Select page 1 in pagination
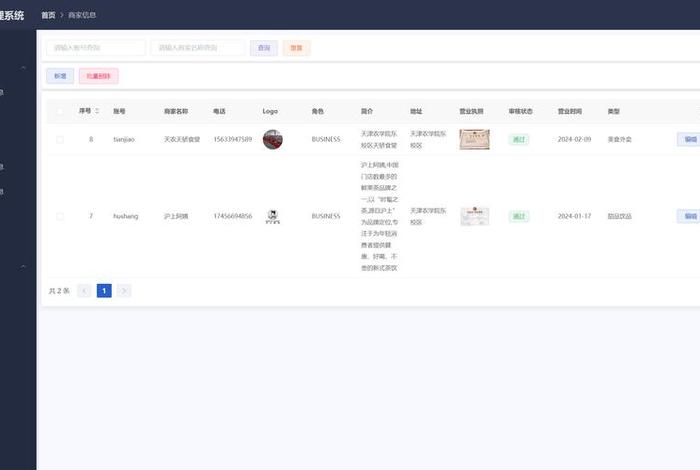This screenshot has width=700, height=470. tap(104, 291)
